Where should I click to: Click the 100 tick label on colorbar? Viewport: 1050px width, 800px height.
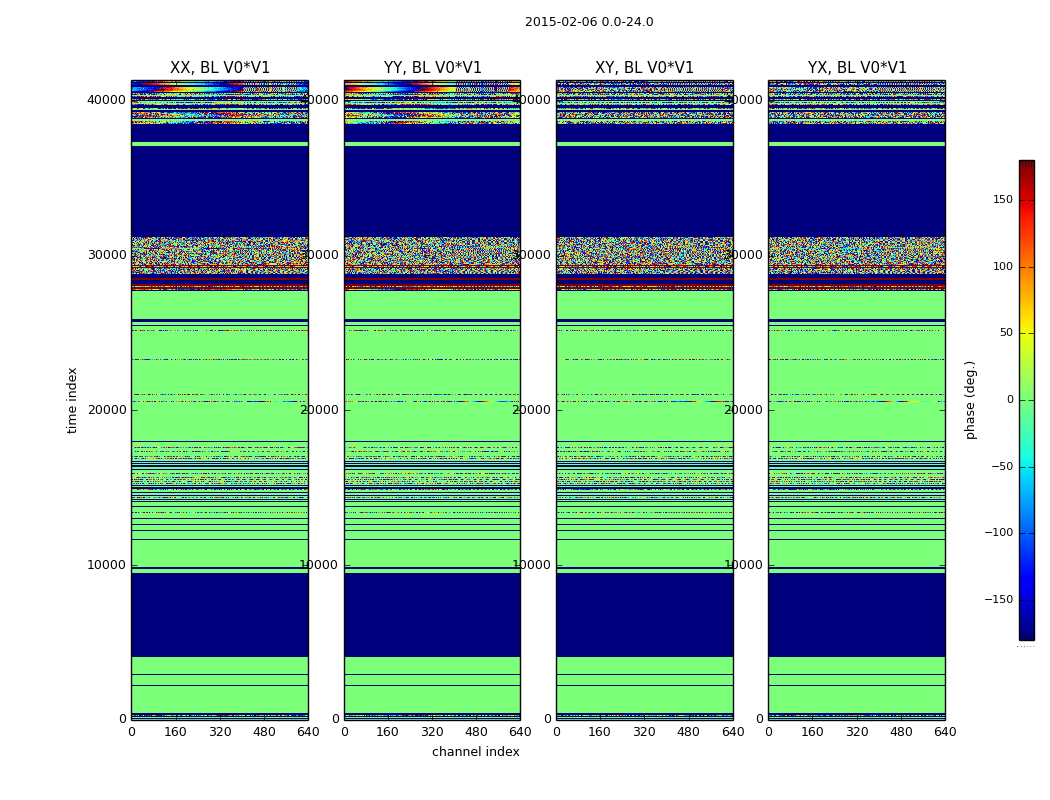coord(1001,267)
